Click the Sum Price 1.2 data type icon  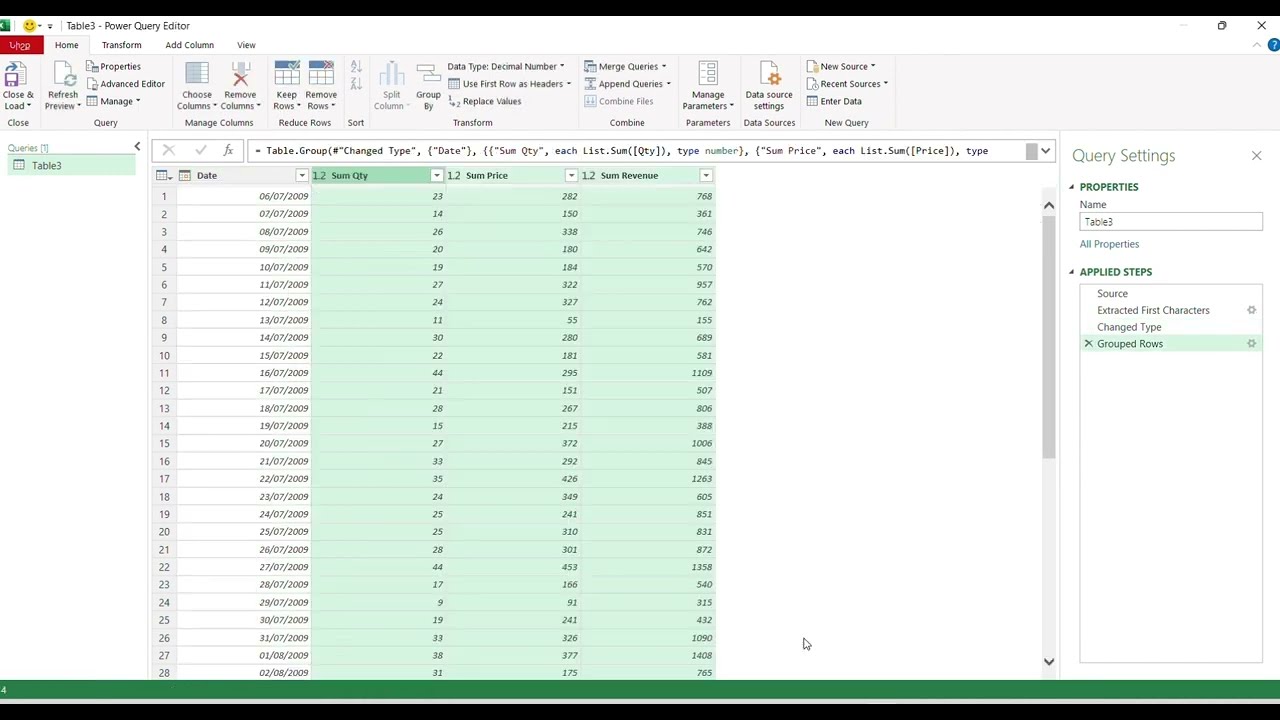[x=454, y=176]
